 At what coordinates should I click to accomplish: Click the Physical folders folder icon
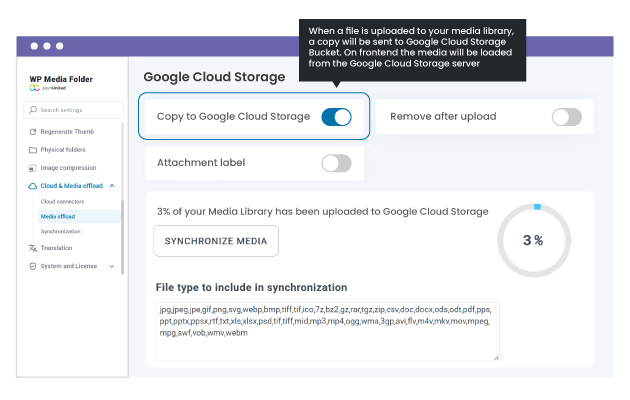(x=33, y=150)
